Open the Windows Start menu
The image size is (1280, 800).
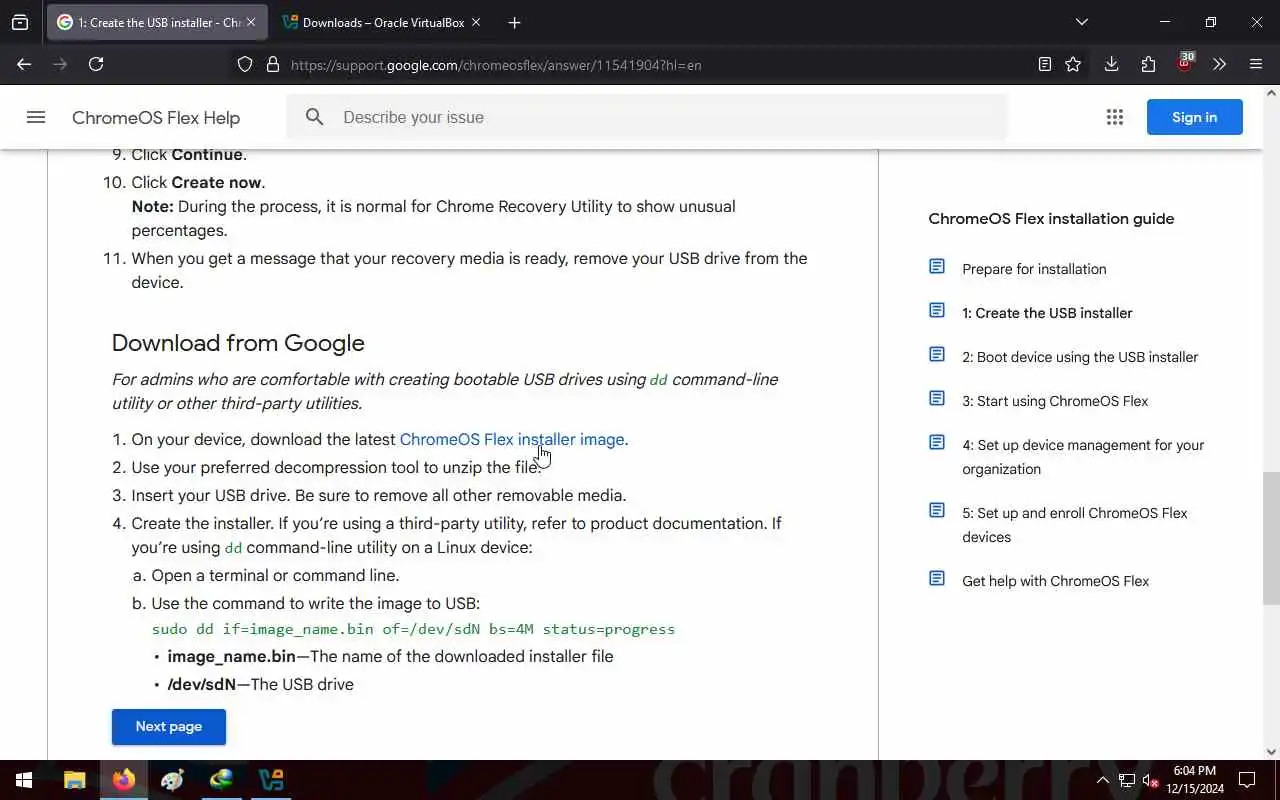click(x=24, y=780)
